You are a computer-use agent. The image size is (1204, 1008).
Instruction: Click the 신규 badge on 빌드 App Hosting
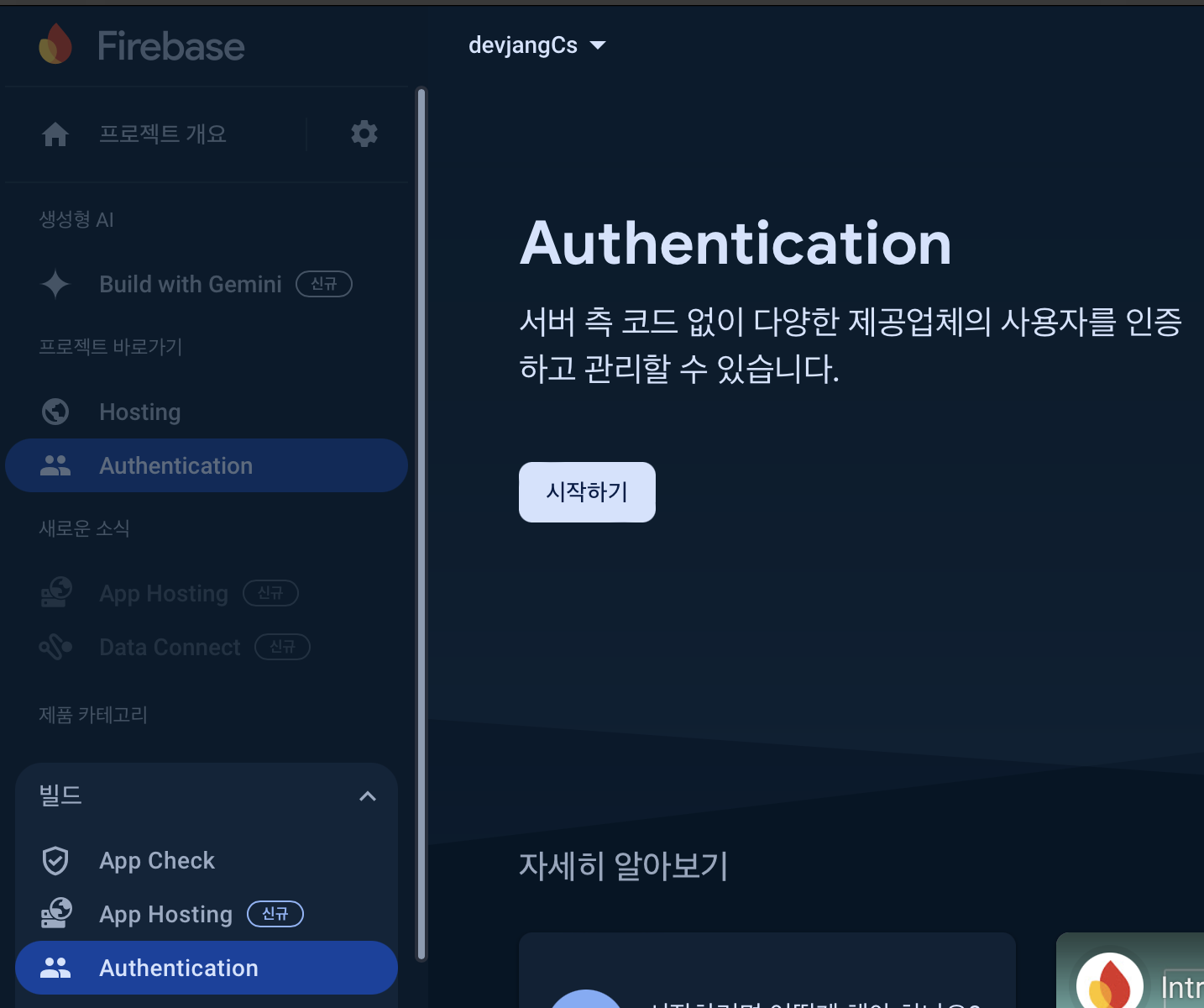275,914
